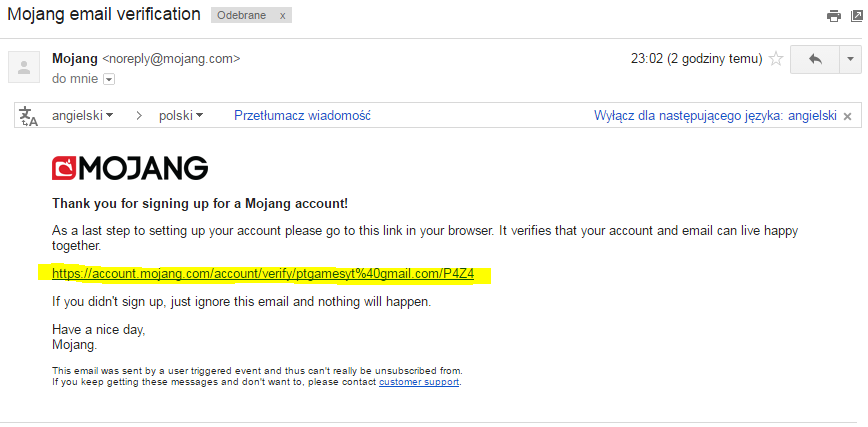Click the 'Mojang email verification' subject title

(x=104, y=14)
